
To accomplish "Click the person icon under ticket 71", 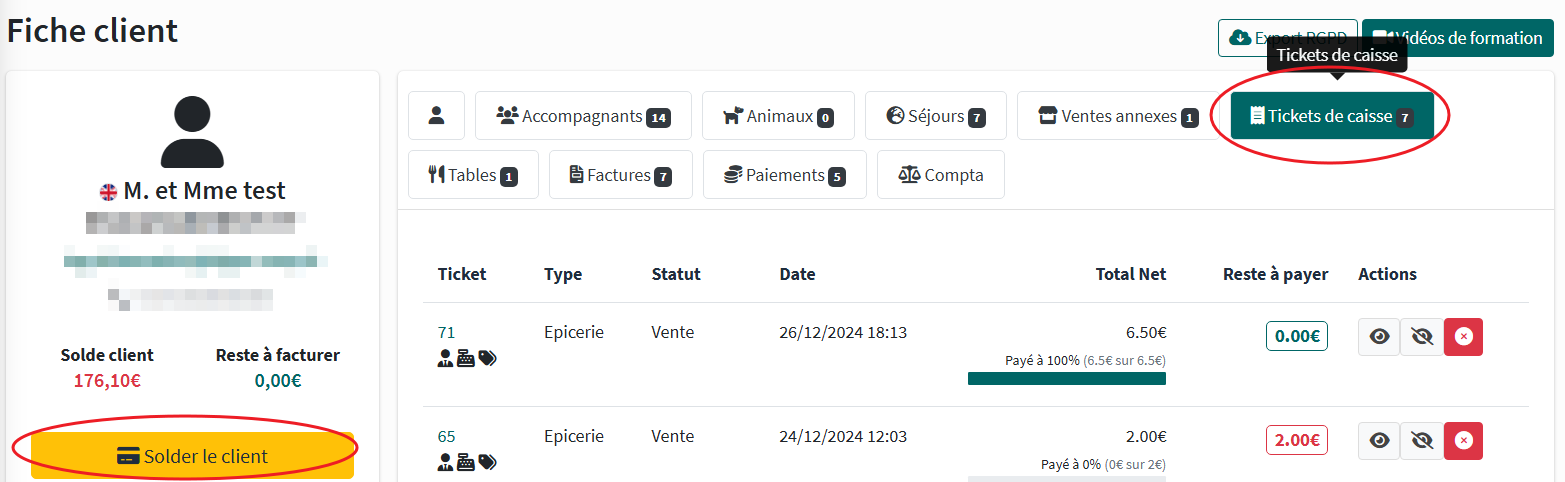I will (x=446, y=358).
